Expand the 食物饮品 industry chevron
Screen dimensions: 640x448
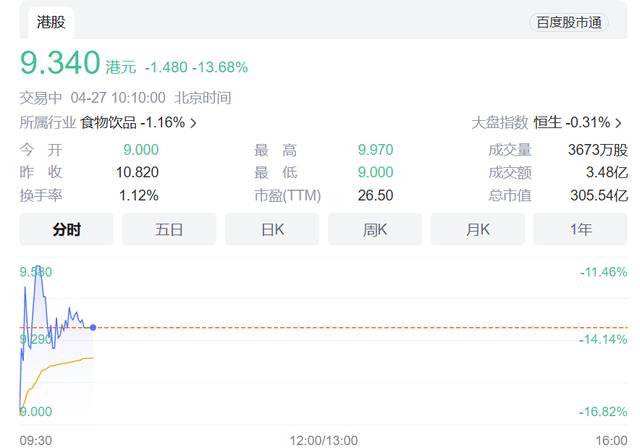193,122
